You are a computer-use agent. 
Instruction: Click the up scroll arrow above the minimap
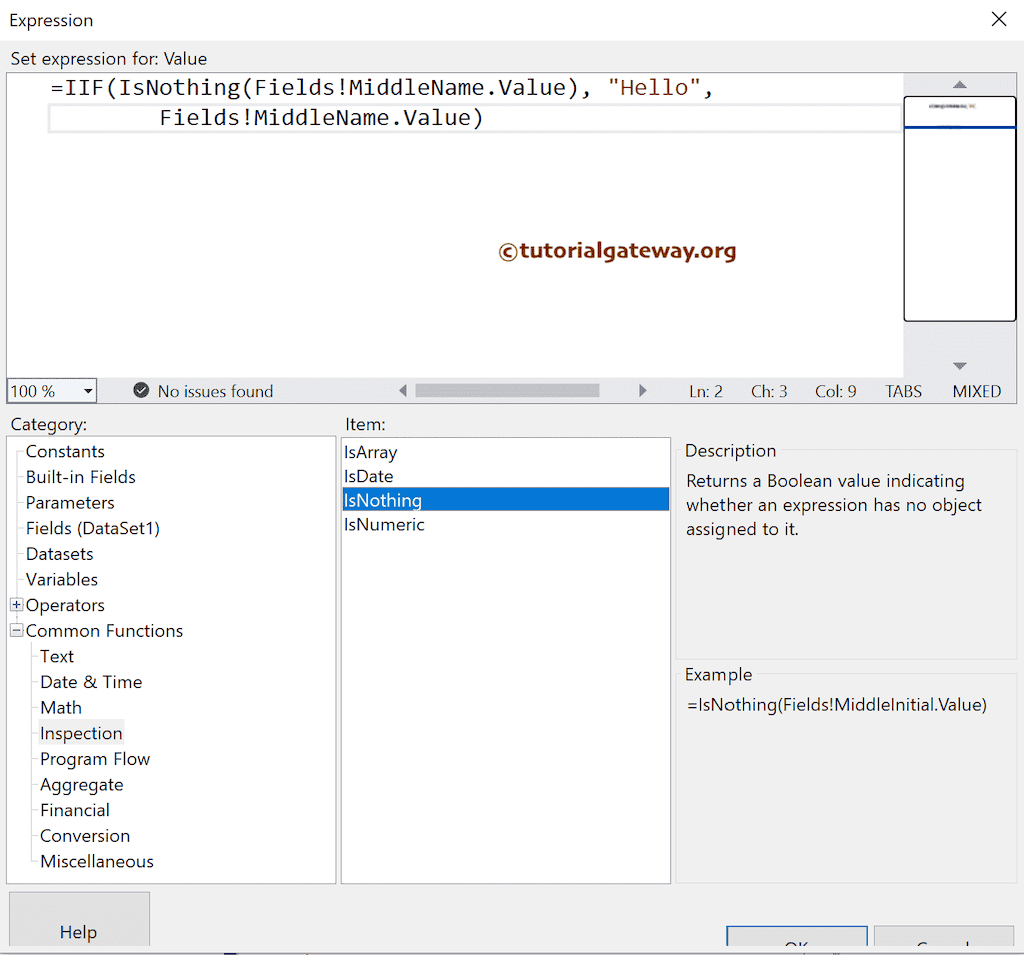pyautogui.click(x=959, y=84)
